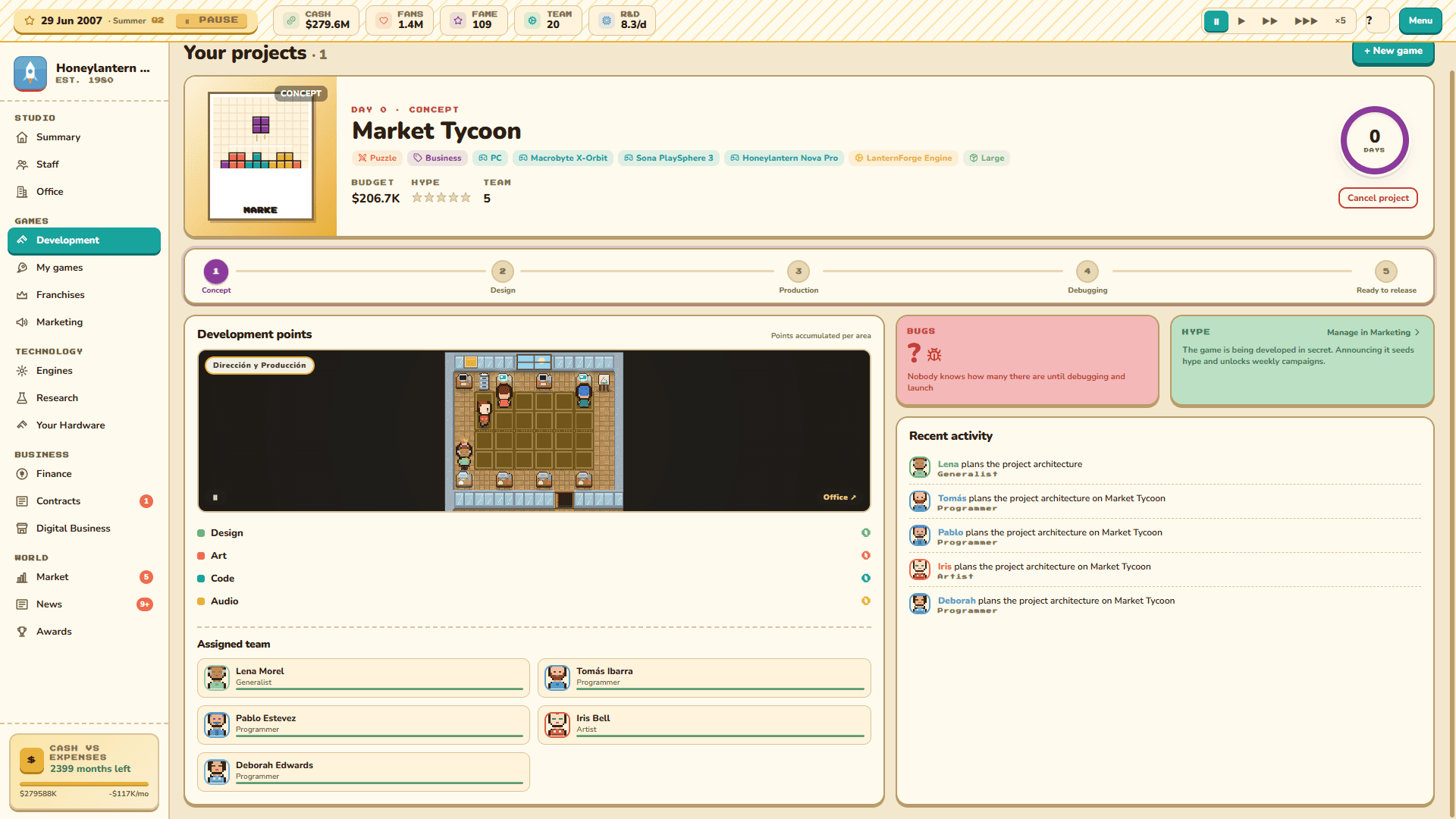Click the pause speed button in playback controls
Screen dimensions: 1456x819
coord(1216,21)
